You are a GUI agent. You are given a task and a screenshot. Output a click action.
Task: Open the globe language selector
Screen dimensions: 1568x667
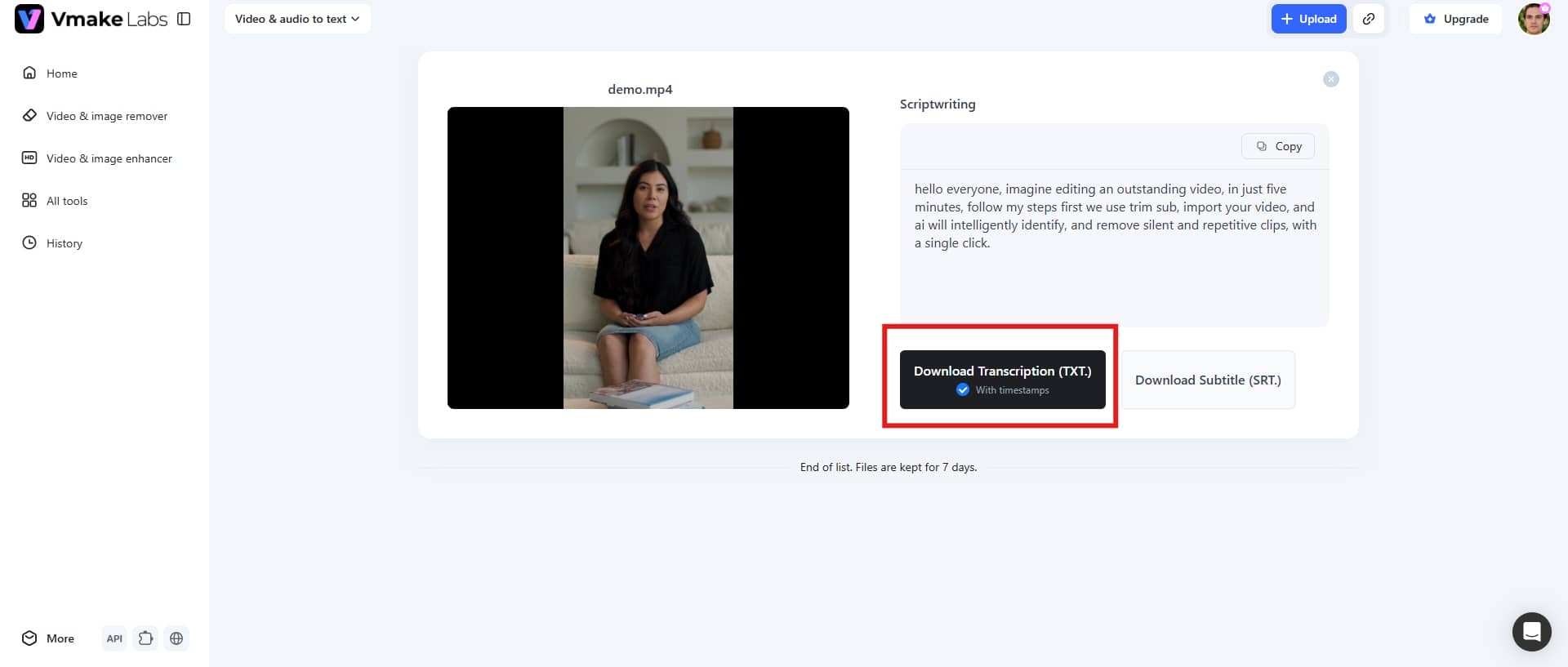point(176,638)
